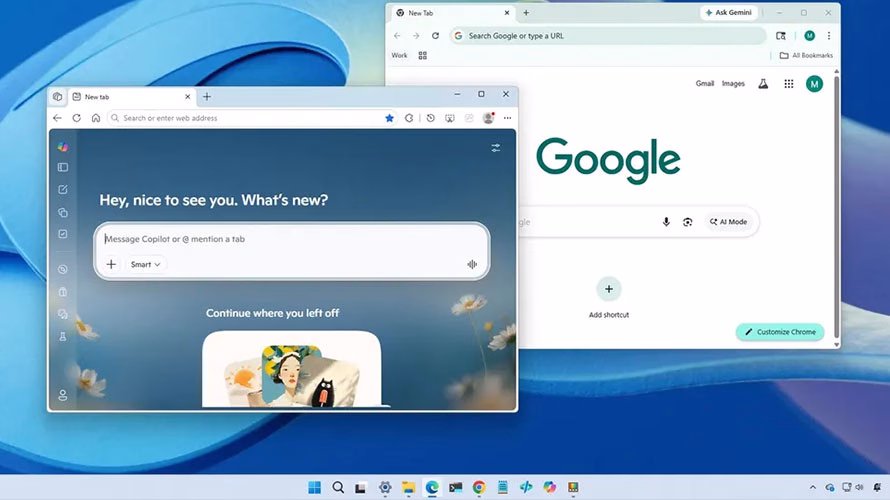This screenshot has width=890, height=500.
Task: Open the chat bubbles icon in Copilot sidebar
Action: (63, 314)
